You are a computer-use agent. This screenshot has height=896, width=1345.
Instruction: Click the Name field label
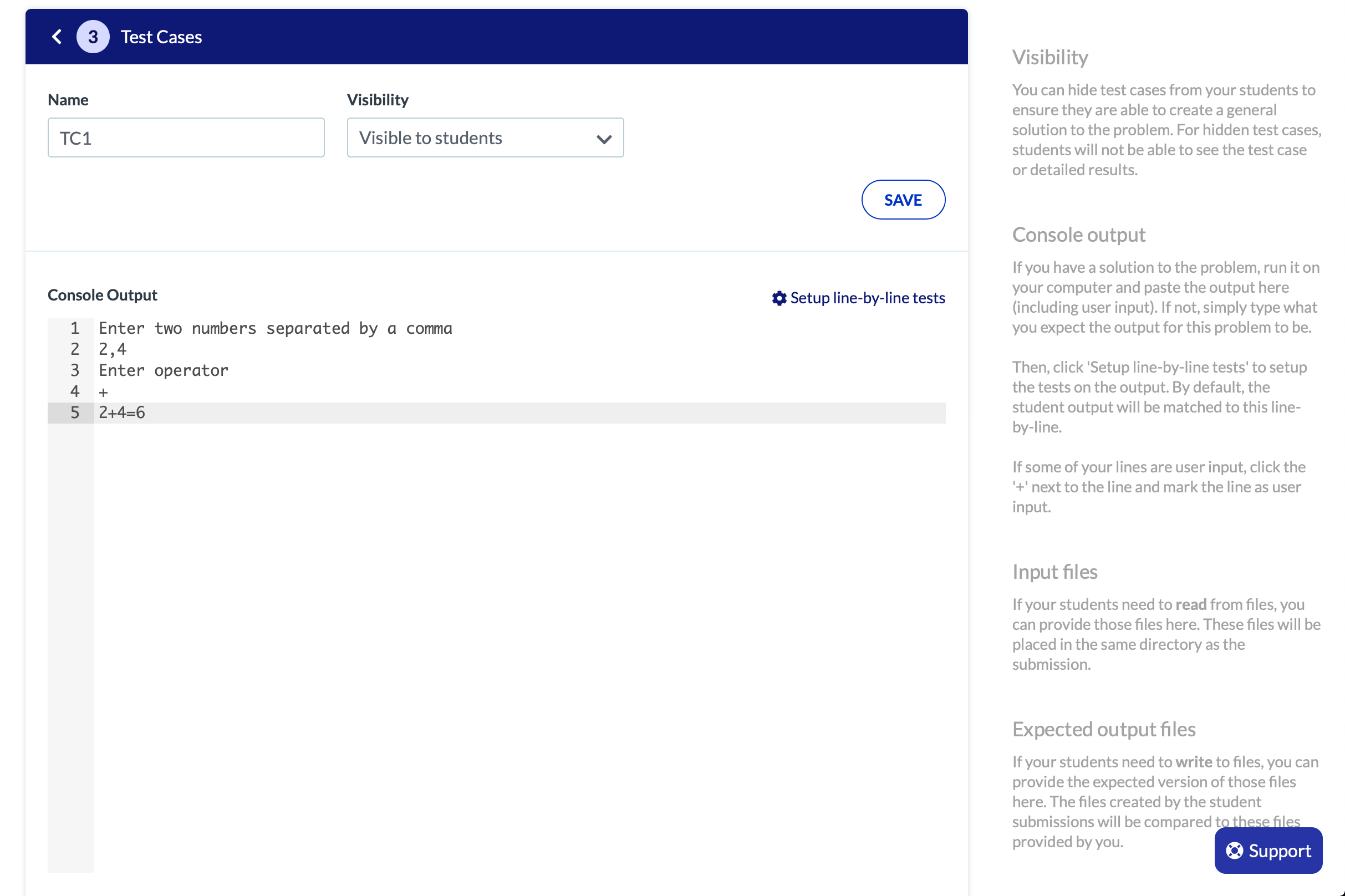pyautogui.click(x=68, y=100)
